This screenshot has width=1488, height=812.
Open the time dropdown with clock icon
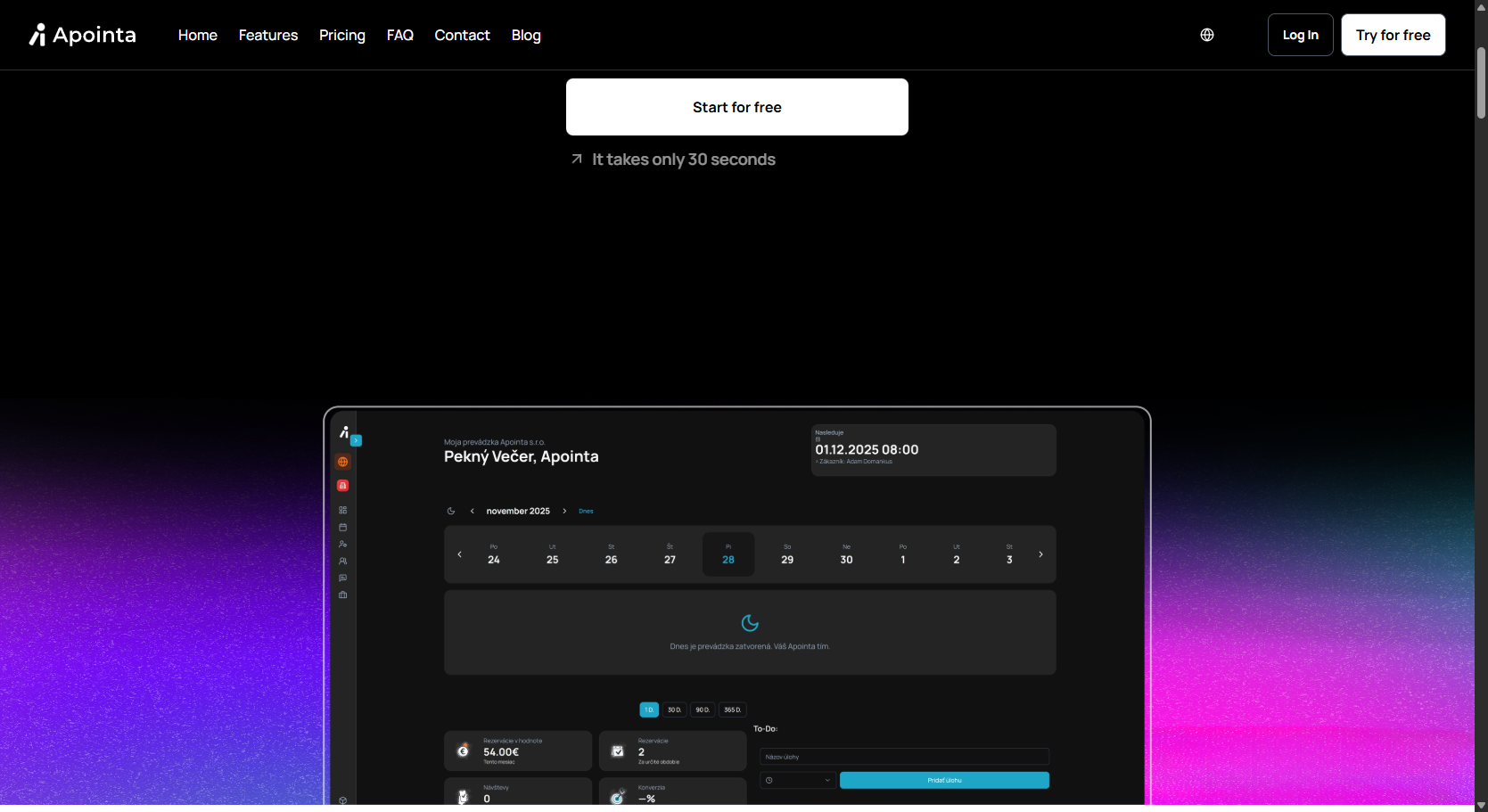[798, 780]
